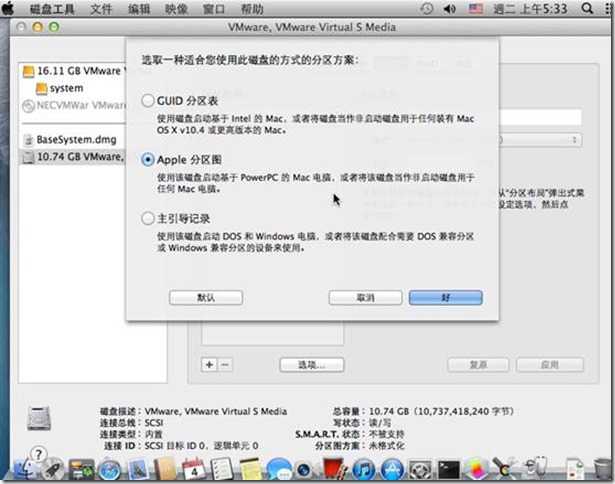This screenshot has height=484, width=615.
Task: Select 主引导记录 radio option
Action: pos(147,218)
